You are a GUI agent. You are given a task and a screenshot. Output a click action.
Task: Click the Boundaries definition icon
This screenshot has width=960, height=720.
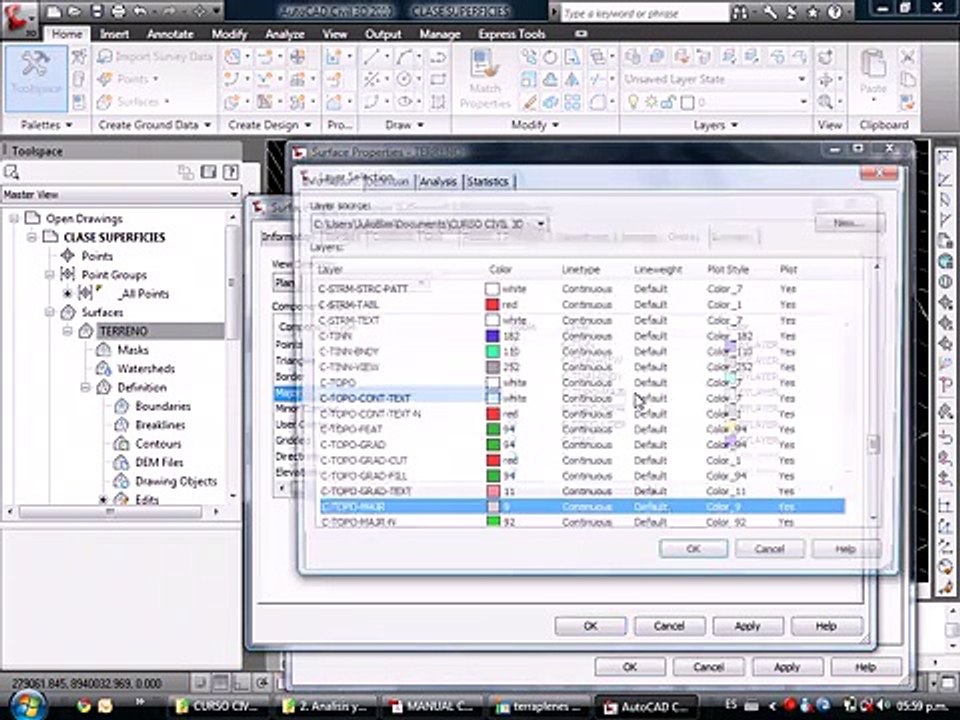point(121,406)
